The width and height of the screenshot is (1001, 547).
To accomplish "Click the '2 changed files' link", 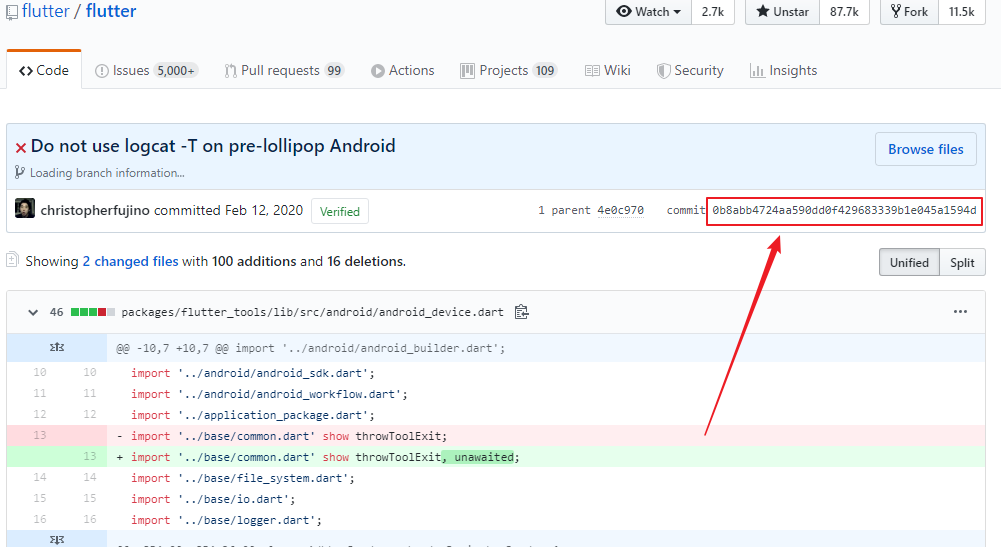I will pos(130,261).
